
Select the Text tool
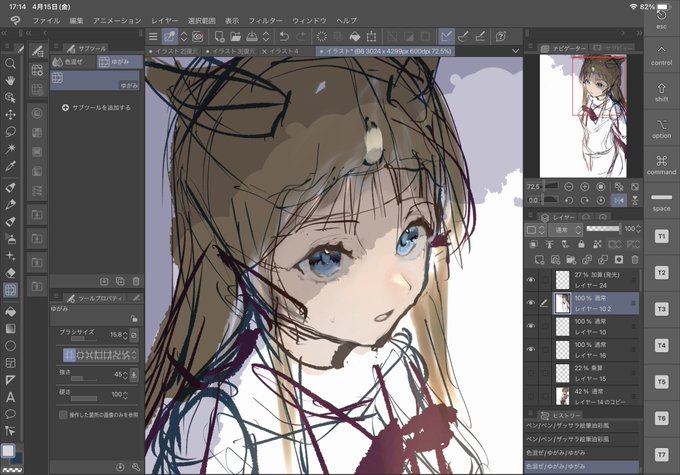10,397
